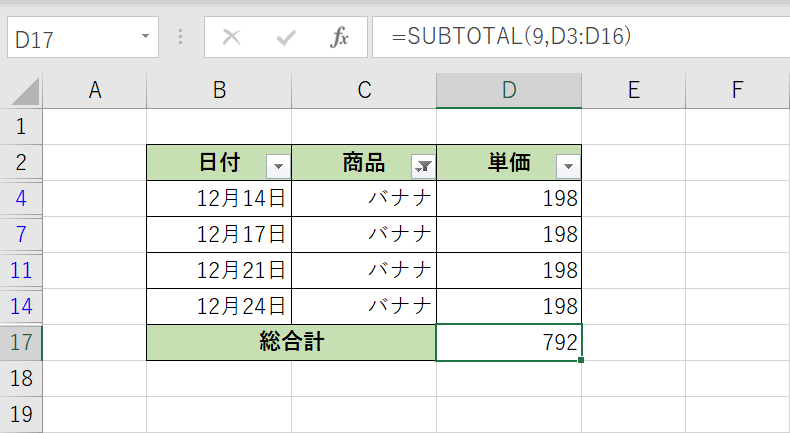Click the Cancel X icon in formula bar
790x433 pixels.
point(231,37)
